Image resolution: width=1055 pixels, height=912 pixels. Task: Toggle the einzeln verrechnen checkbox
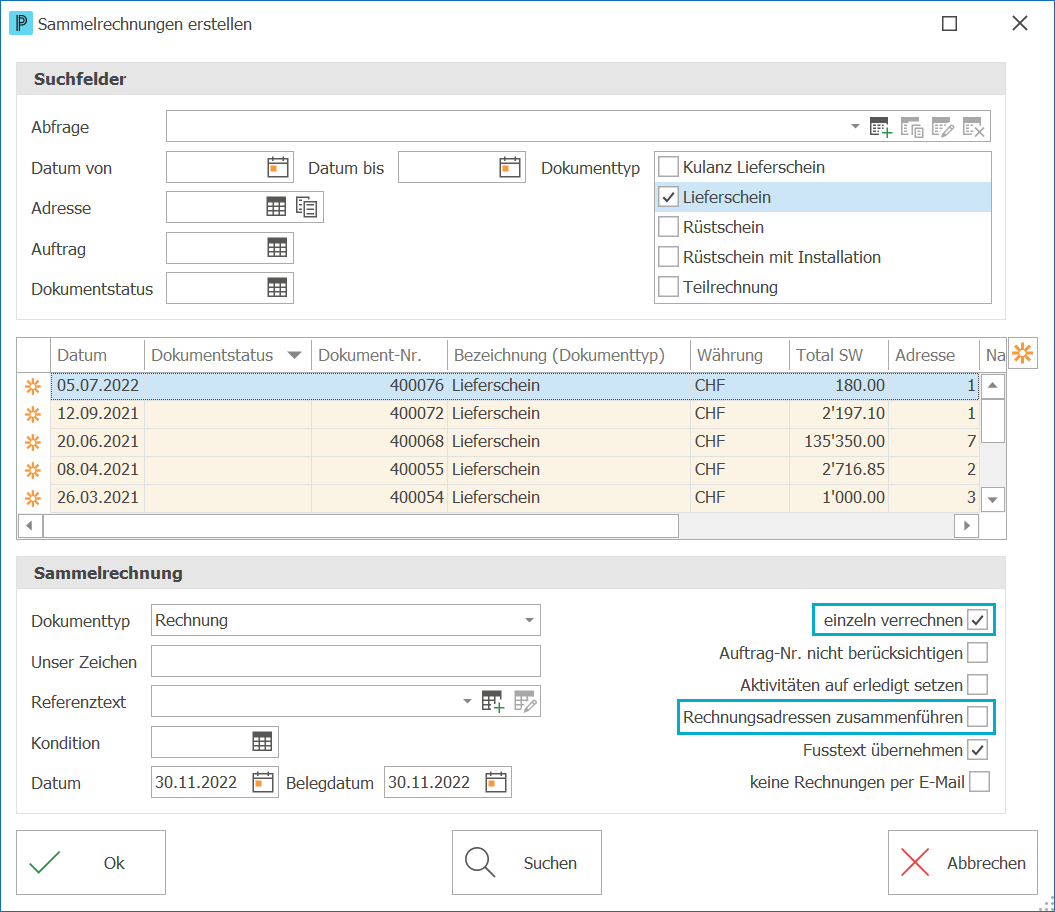click(978, 620)
